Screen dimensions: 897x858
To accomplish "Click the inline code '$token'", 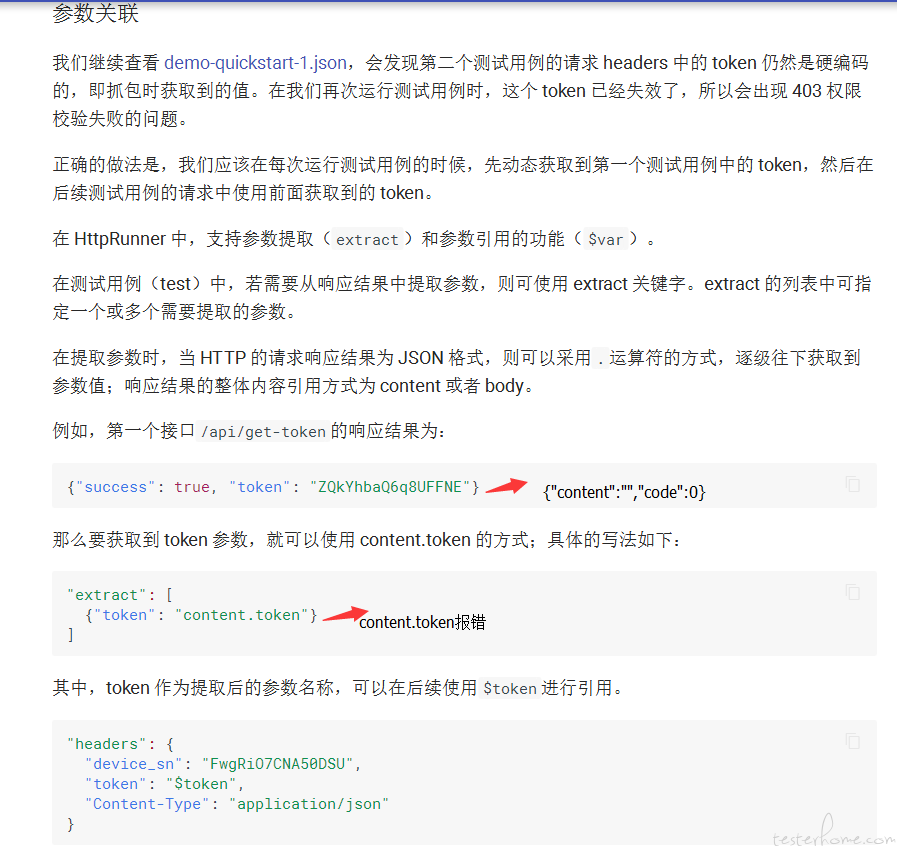I will (510, 688).
